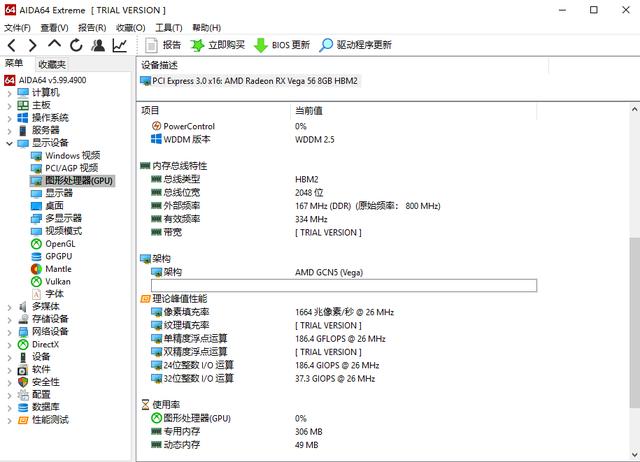
Task: Click the 配置 configuration icon
Action: point(23,395)
